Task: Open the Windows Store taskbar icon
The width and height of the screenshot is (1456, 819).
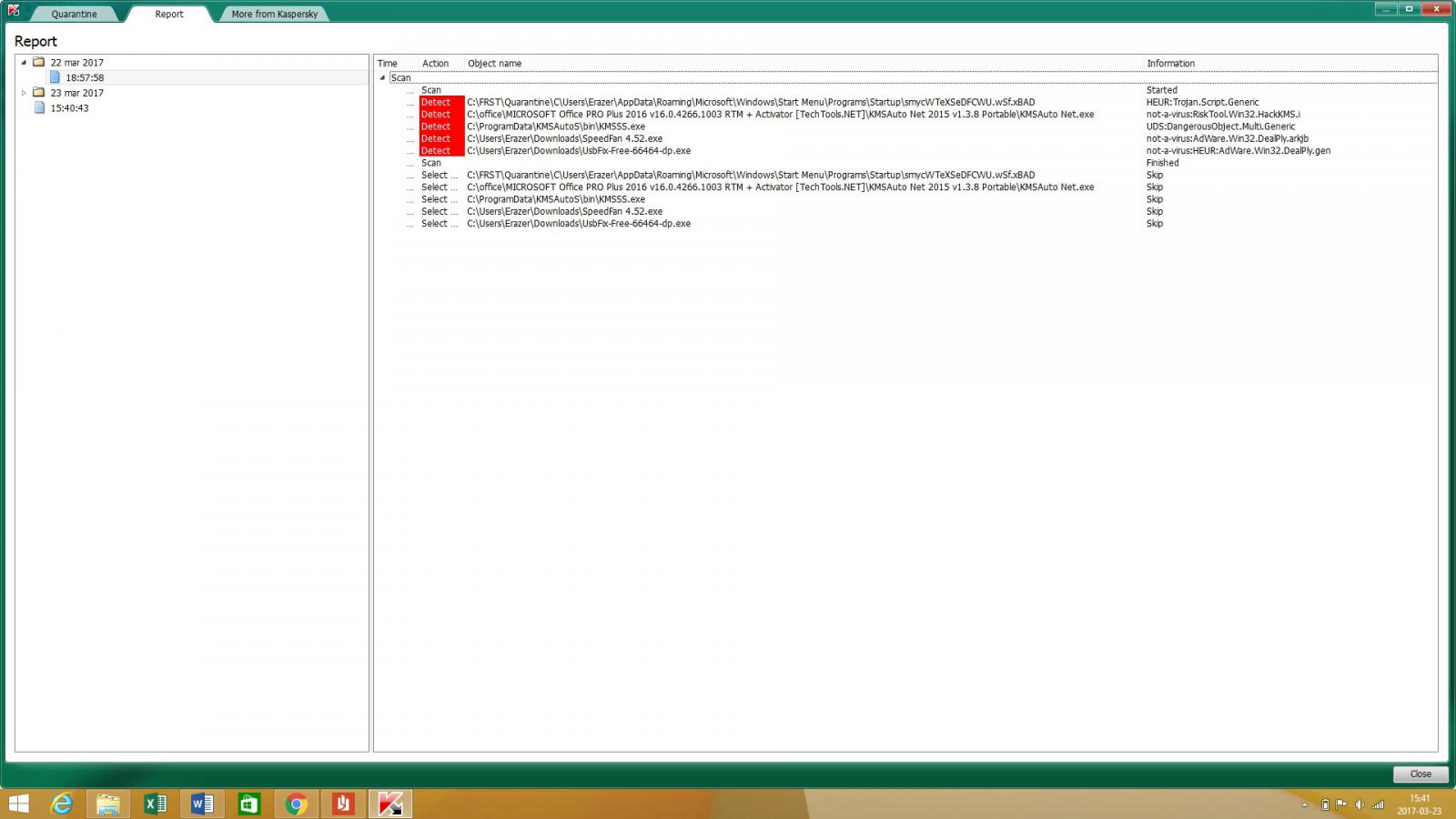Action: (x=249, y=804)
